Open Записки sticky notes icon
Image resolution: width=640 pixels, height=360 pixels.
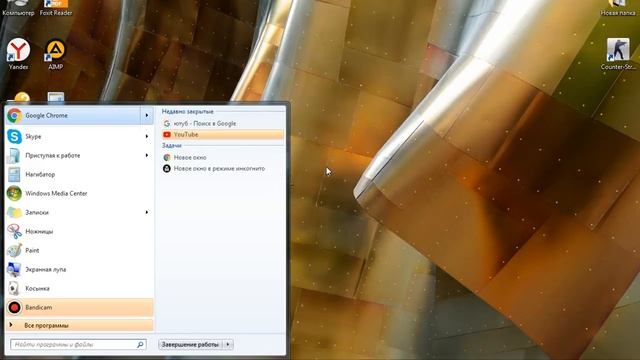14,213
